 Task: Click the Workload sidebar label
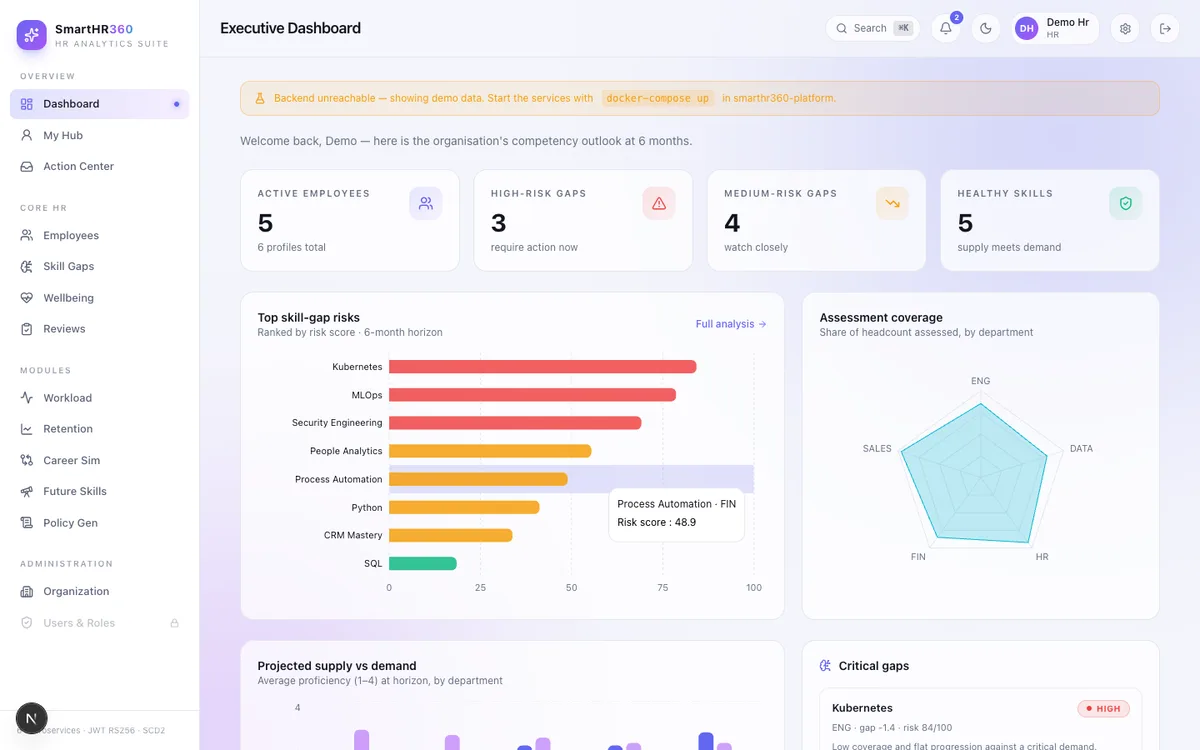point(67,398)
